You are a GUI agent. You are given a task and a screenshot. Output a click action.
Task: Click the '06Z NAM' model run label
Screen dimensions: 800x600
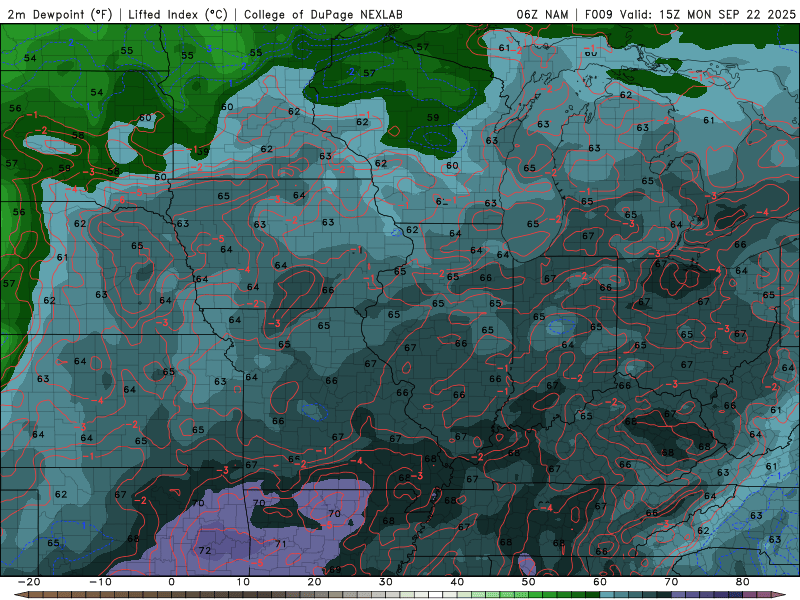(542, 14)
